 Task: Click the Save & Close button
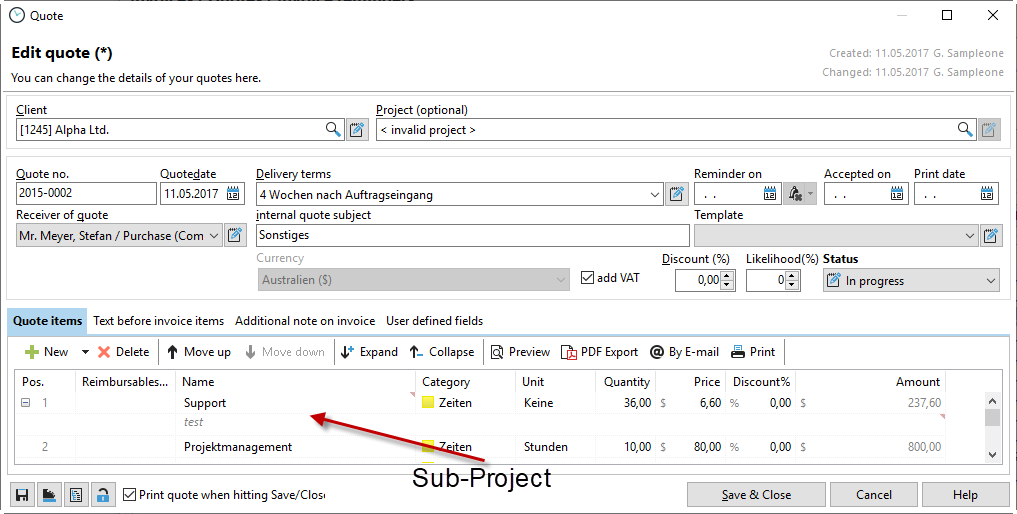coord(757,495)
